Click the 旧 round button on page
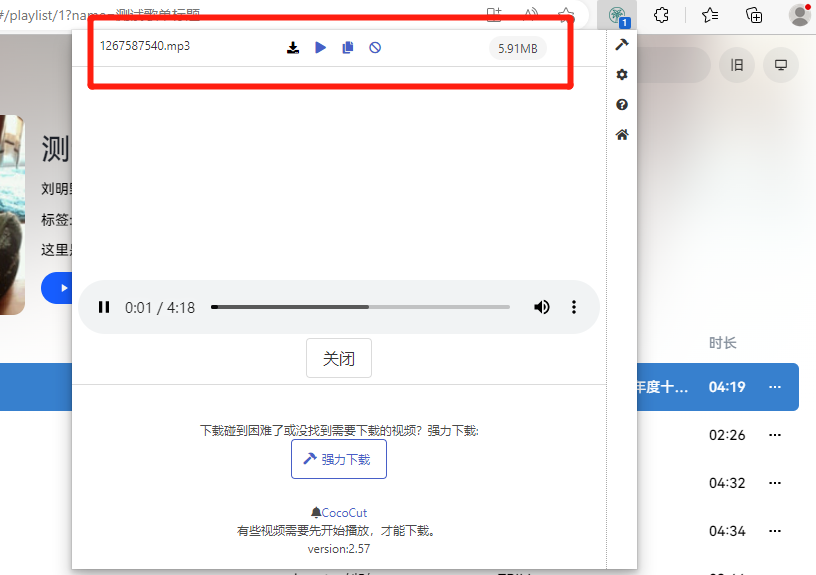 737,65
